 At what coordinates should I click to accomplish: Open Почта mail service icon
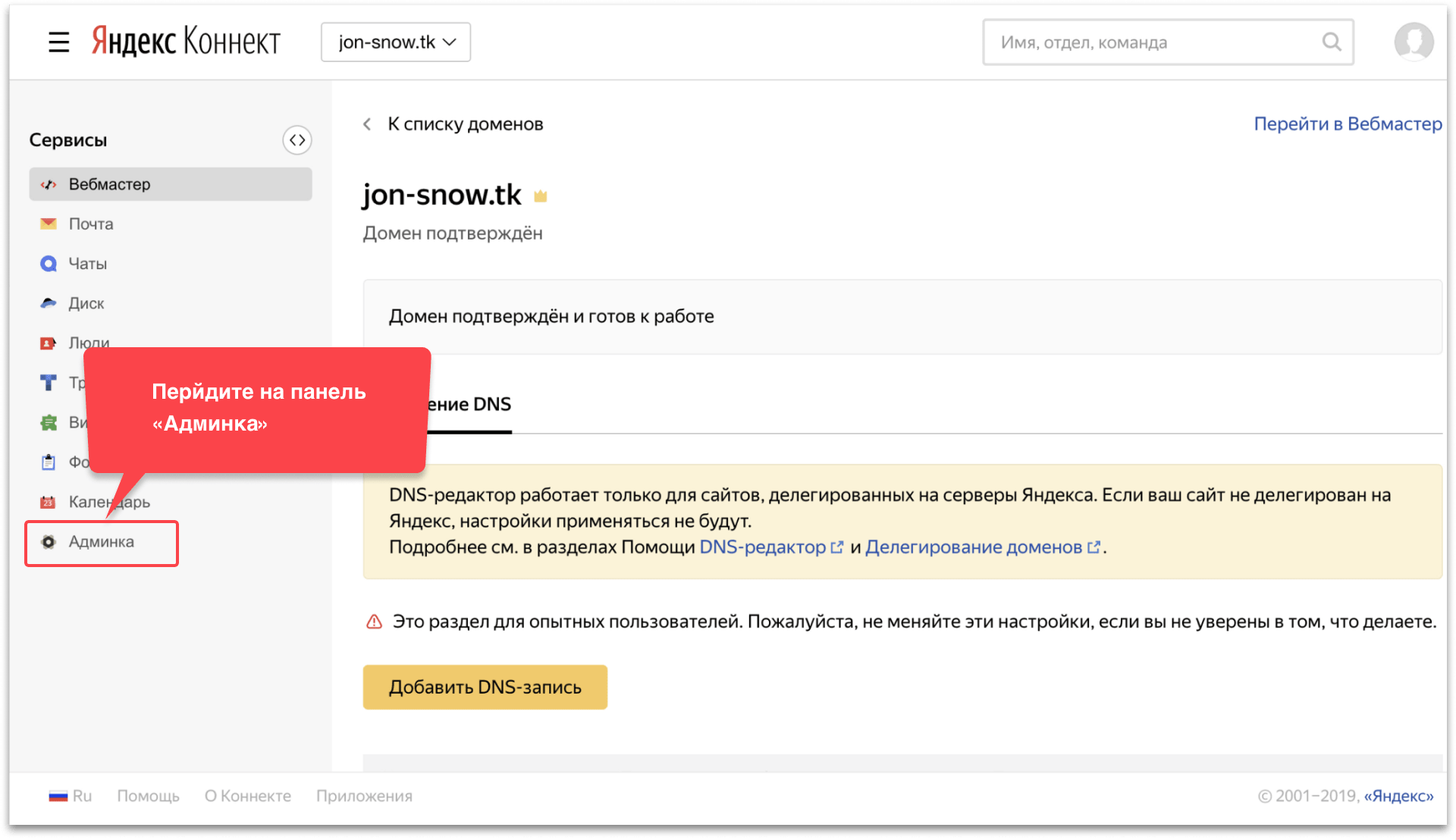tap(49, 224)
